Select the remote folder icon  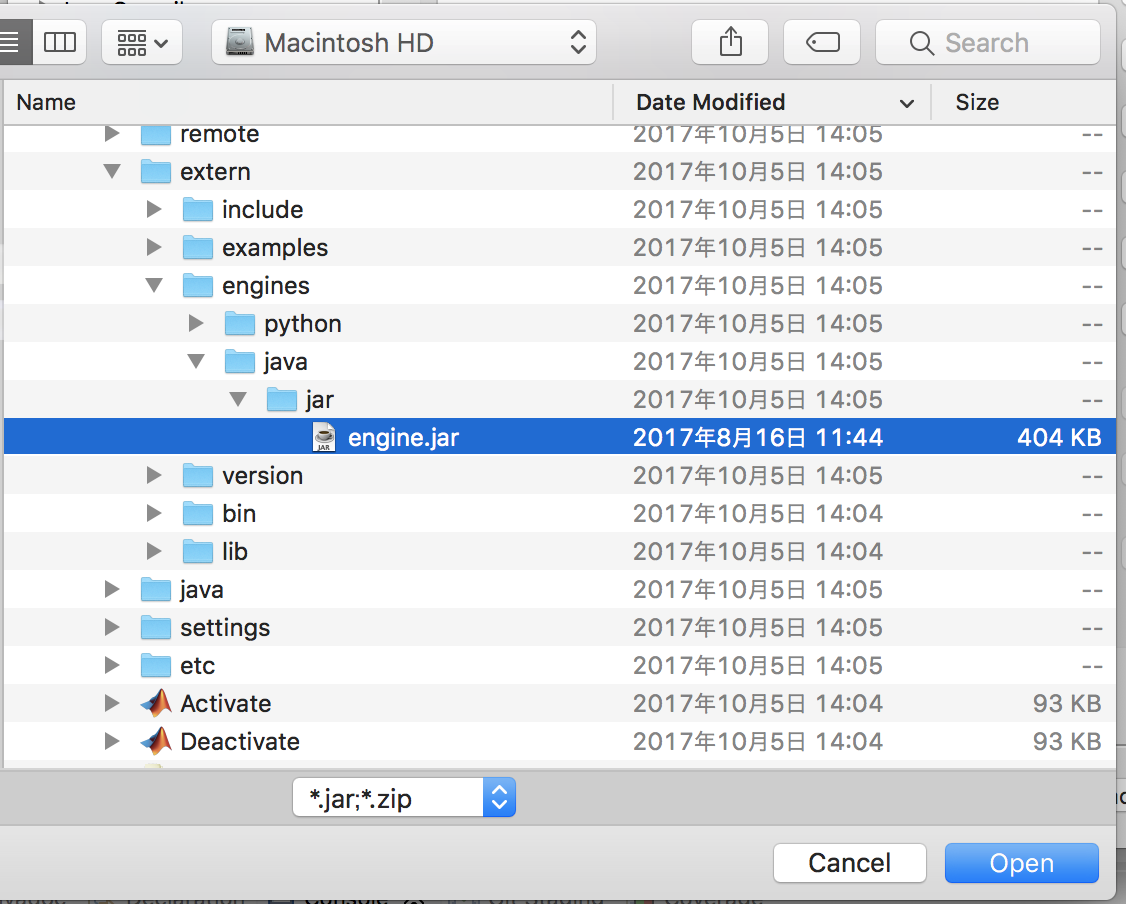coord(156,134)
